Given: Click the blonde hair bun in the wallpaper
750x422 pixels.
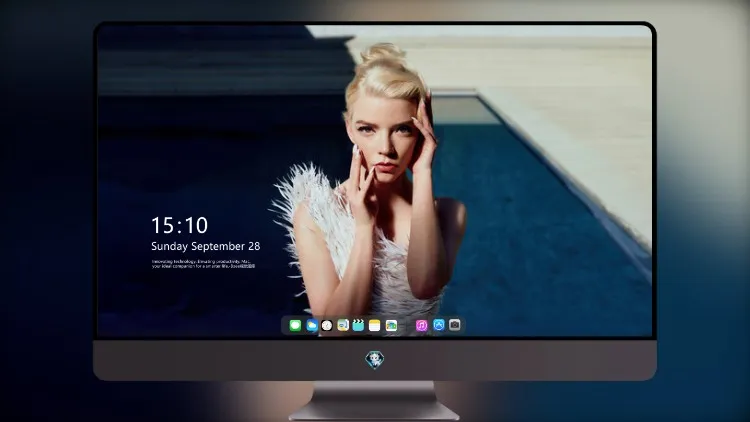Looking at the screenshot, I should click(x=383, y=55).
